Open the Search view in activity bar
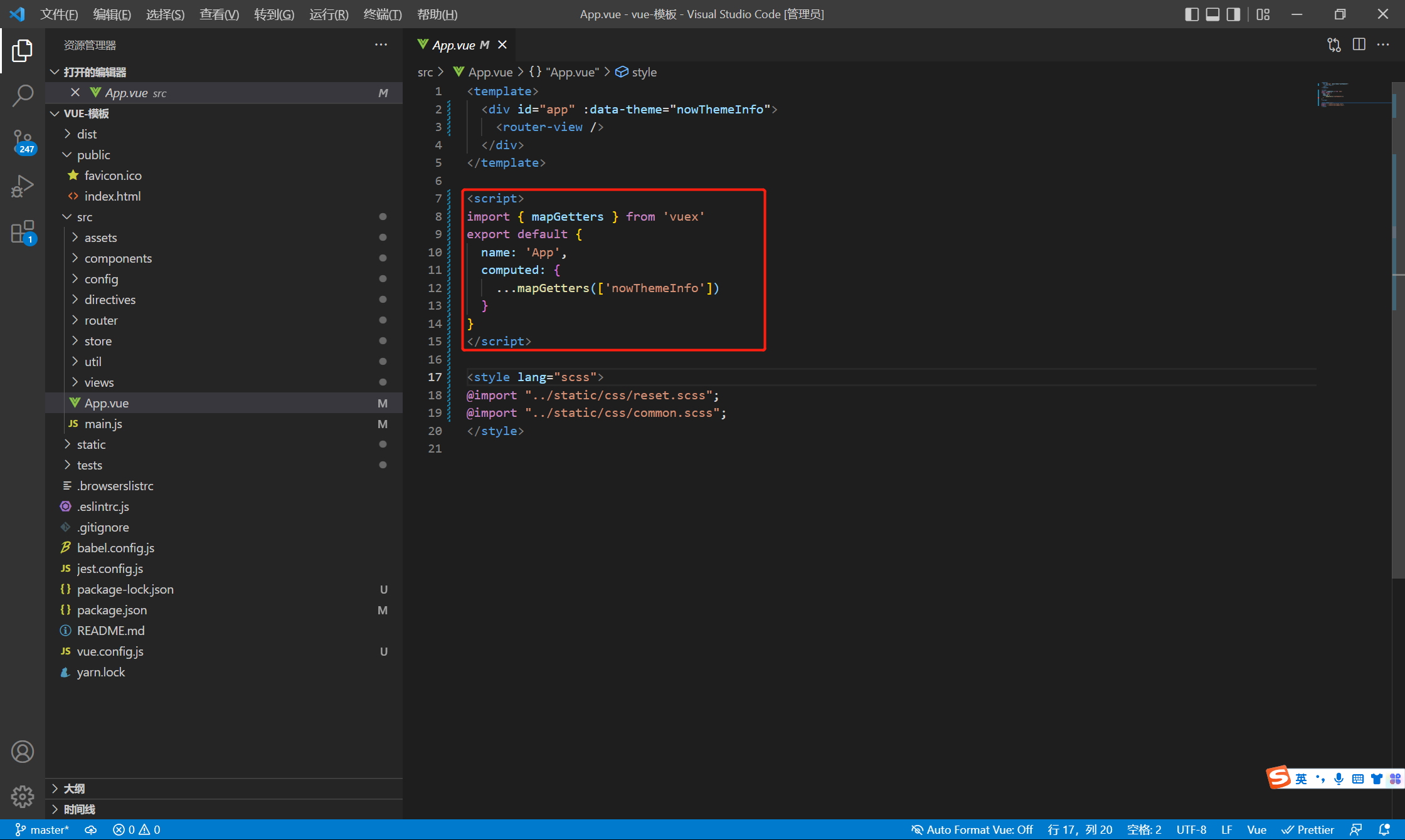1405x840 pixels. [23, 96]
